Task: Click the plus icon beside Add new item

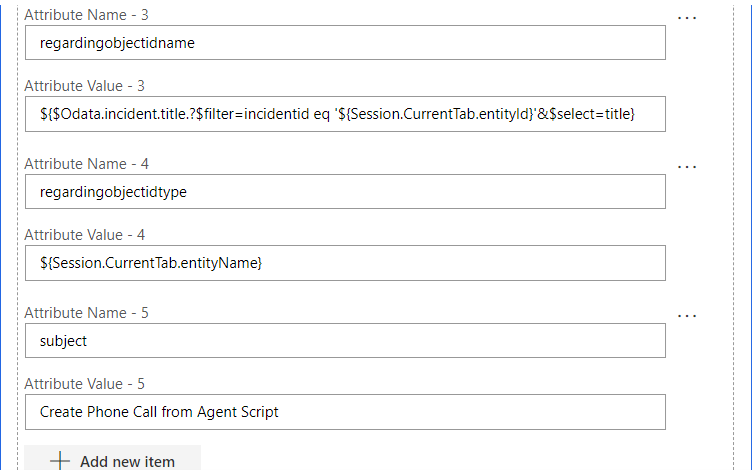Action: pyautogui.click(x=60, y=461)
